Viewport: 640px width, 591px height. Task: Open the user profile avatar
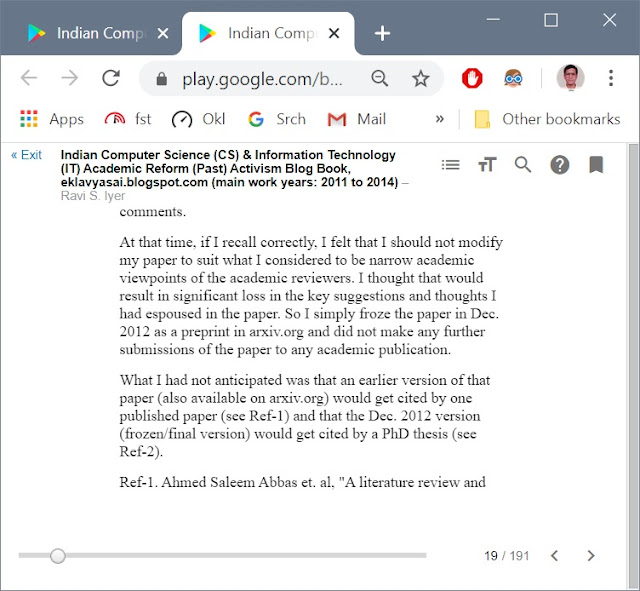570,78
